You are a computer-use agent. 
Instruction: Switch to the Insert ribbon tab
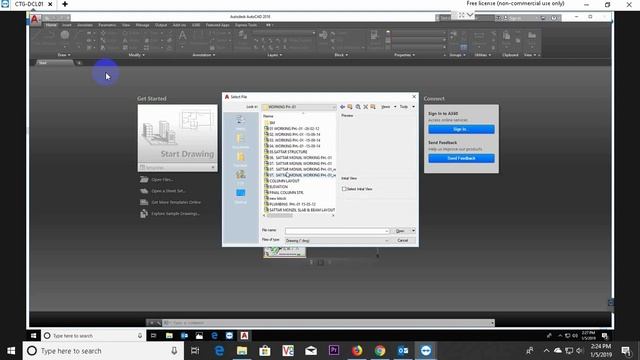pyautogui.click(x=67, y=25)
